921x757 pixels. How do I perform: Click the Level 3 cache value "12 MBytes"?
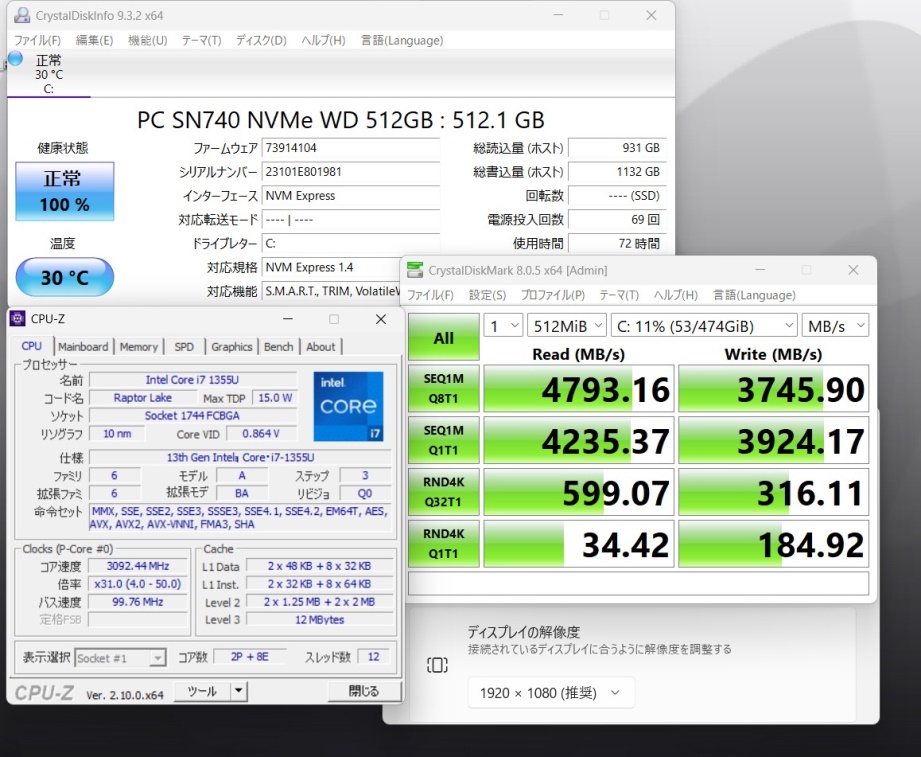(x=320, y=620)
